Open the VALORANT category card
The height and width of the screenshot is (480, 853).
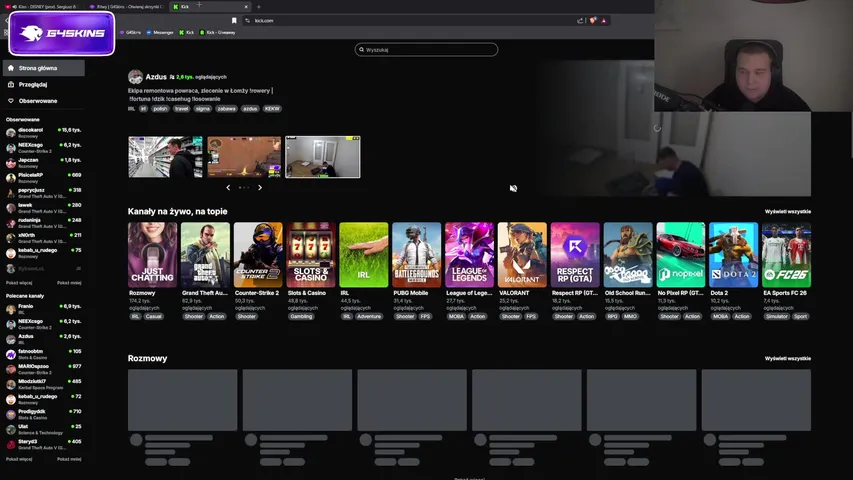click(x=522, y=255)
